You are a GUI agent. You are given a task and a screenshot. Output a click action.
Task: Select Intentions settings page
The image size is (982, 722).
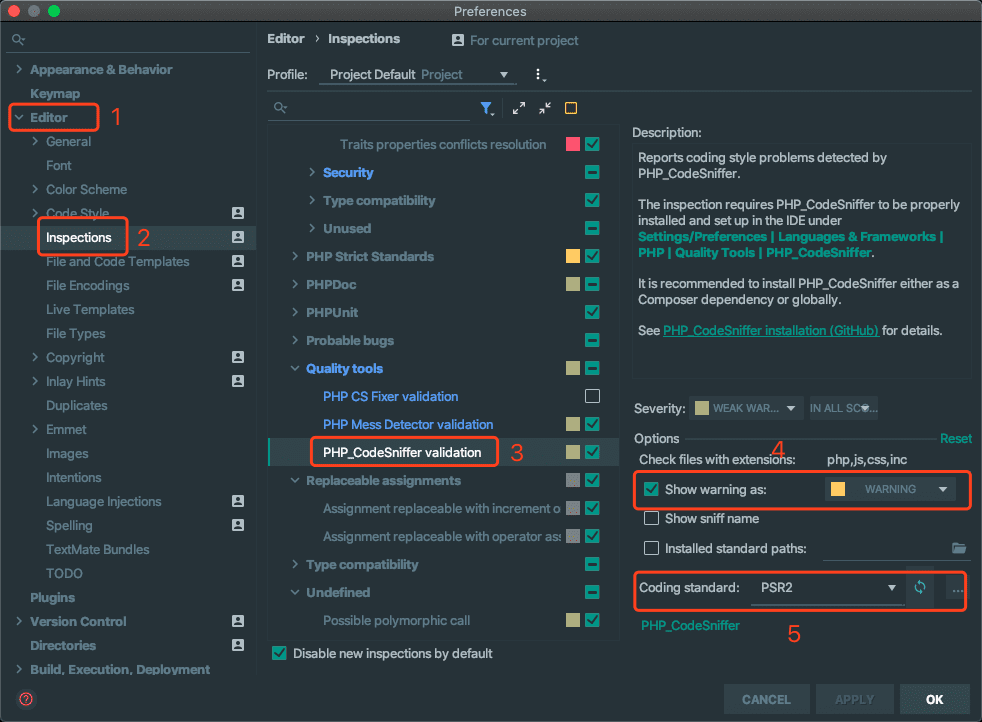(x=73, y=477)
